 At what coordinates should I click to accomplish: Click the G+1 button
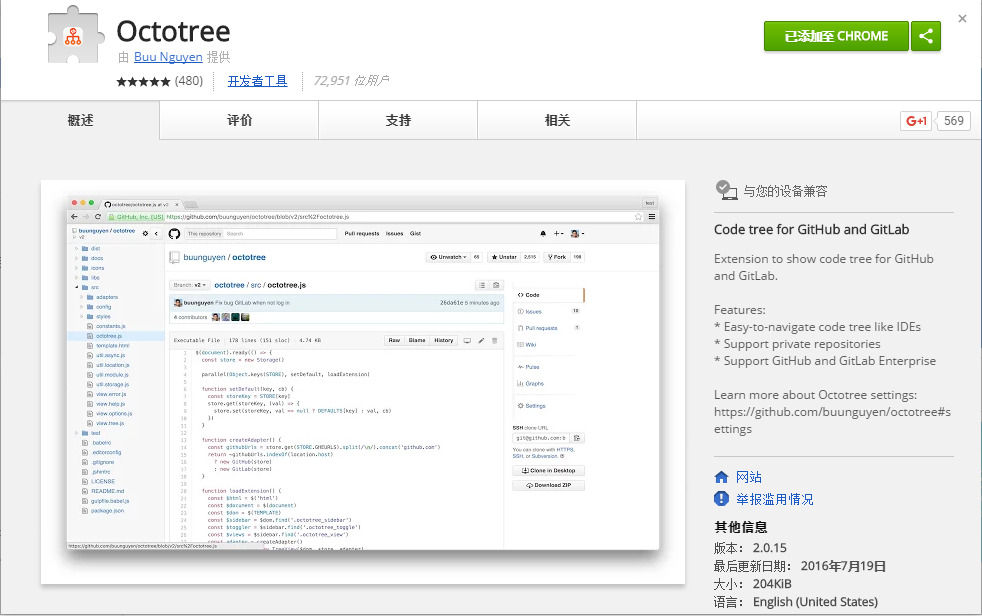[916, 121]
